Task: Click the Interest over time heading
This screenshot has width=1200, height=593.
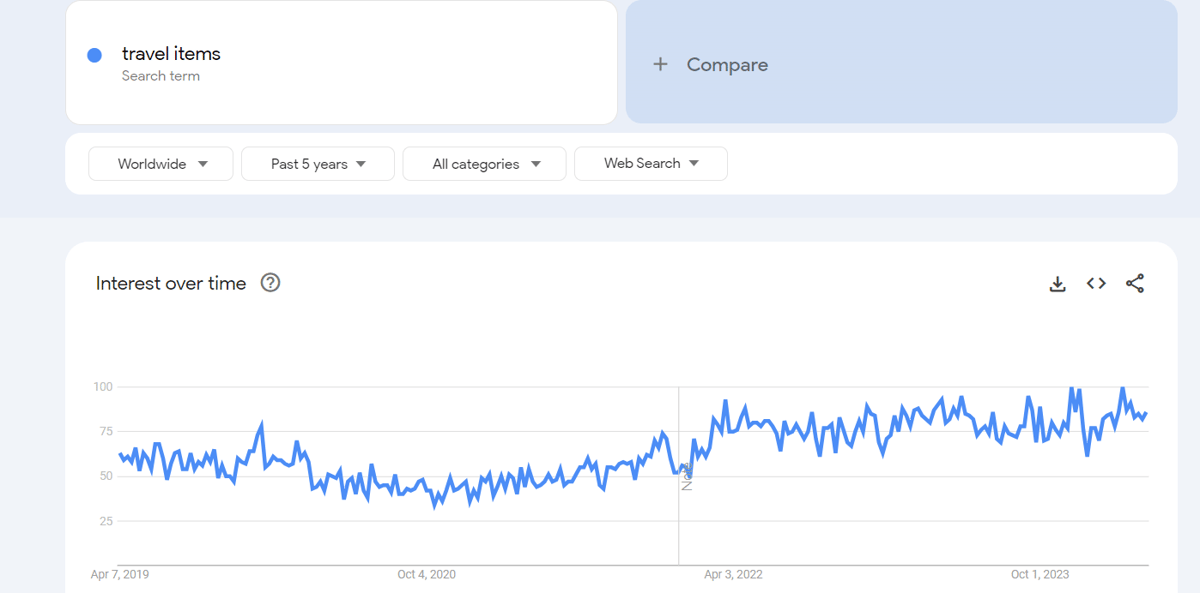Action: [171, 284]
